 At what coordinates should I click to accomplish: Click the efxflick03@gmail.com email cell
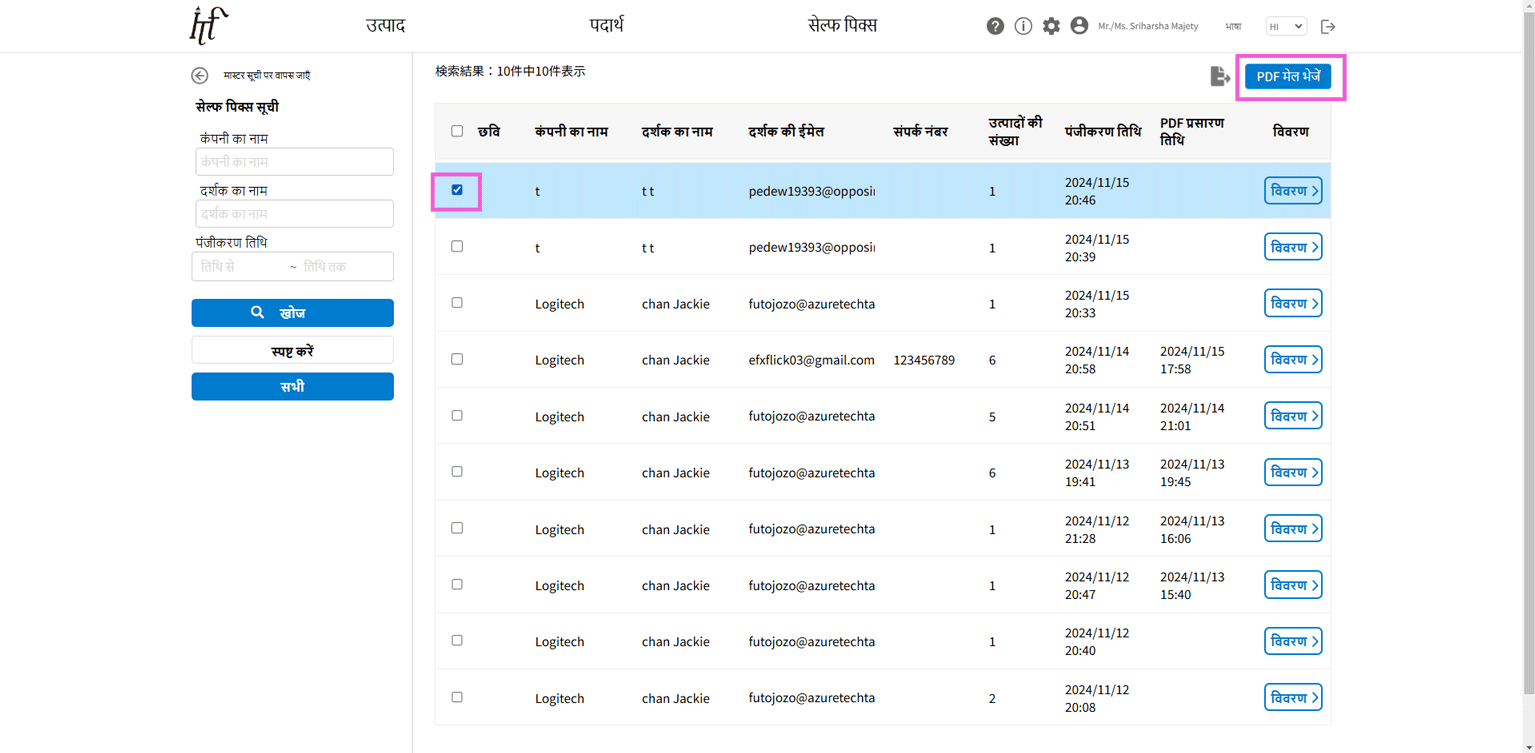click(811, 360)
